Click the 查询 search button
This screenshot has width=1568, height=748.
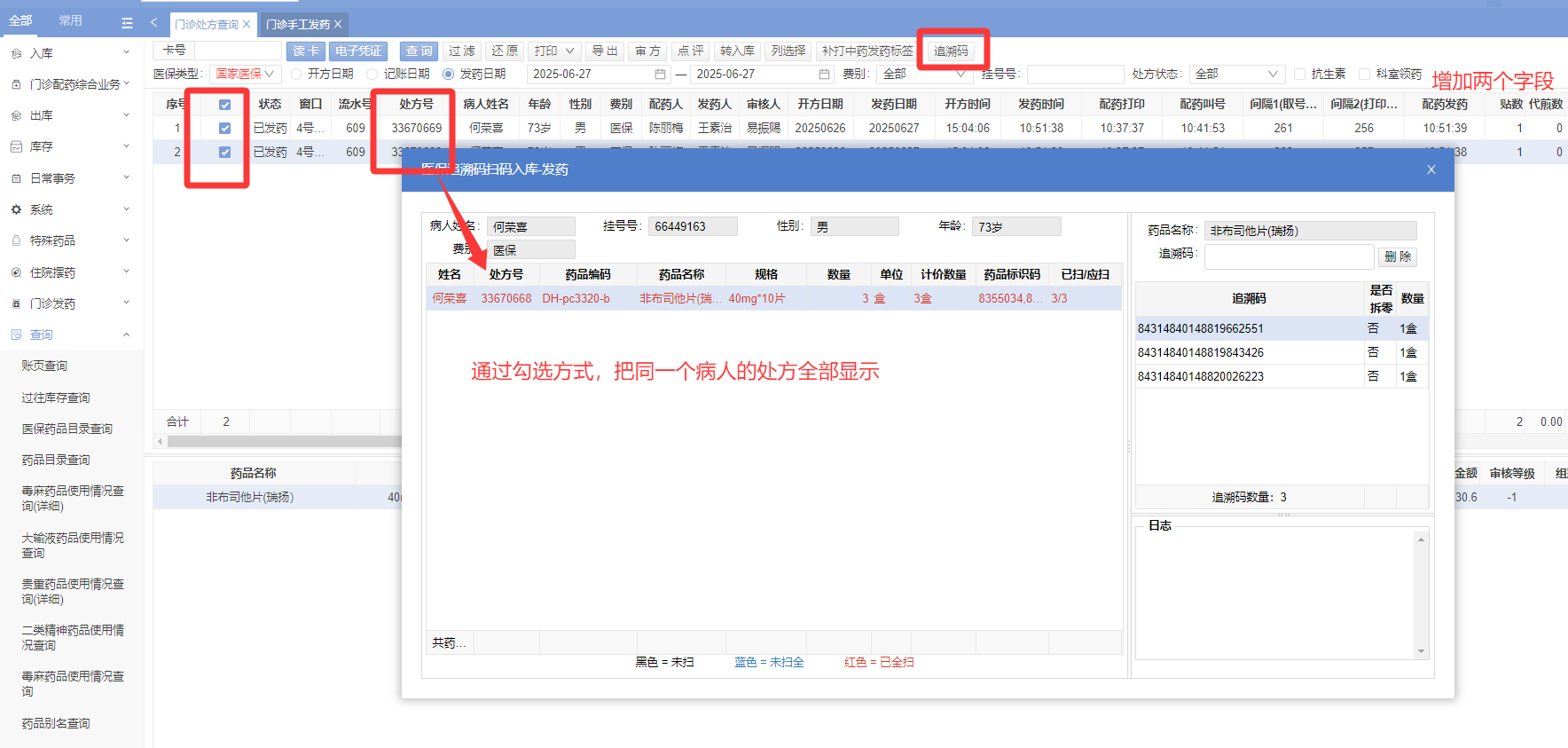(x=419, y=51)
